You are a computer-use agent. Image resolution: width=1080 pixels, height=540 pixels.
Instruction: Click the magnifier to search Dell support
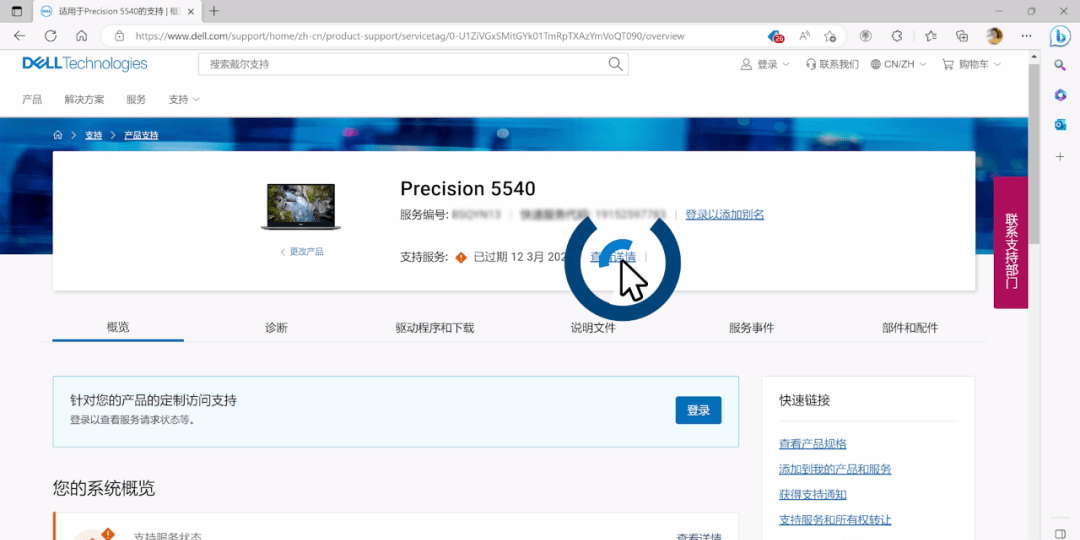615,64
